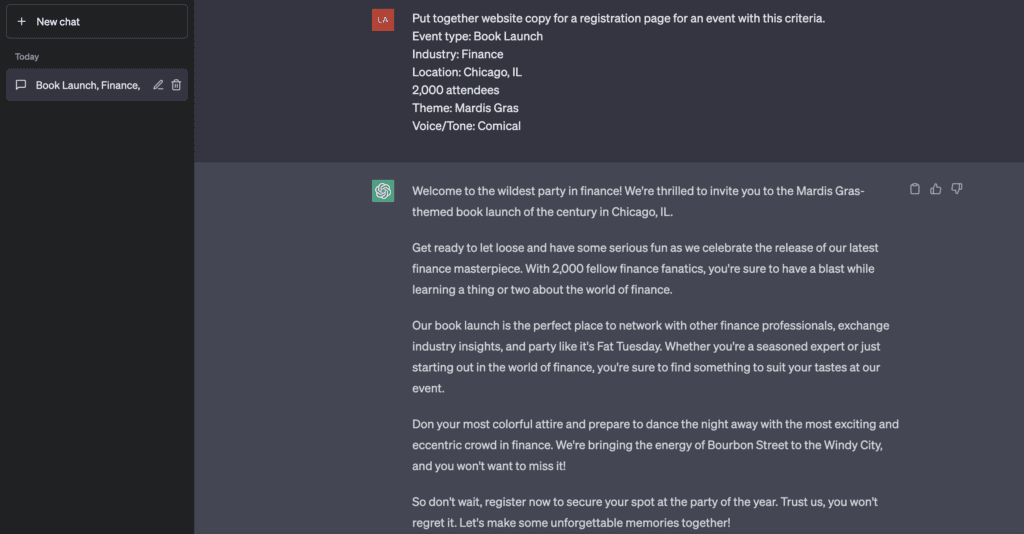Click the "Get ready to let loose" paragraph

point(643,268)
